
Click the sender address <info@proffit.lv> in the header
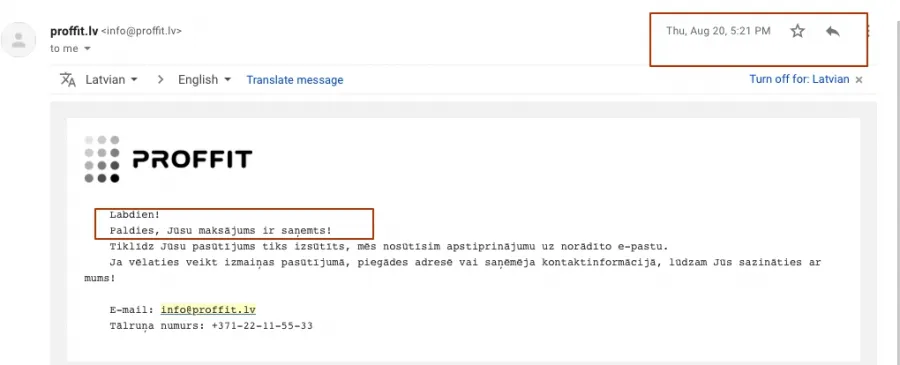tap(141, 31)
